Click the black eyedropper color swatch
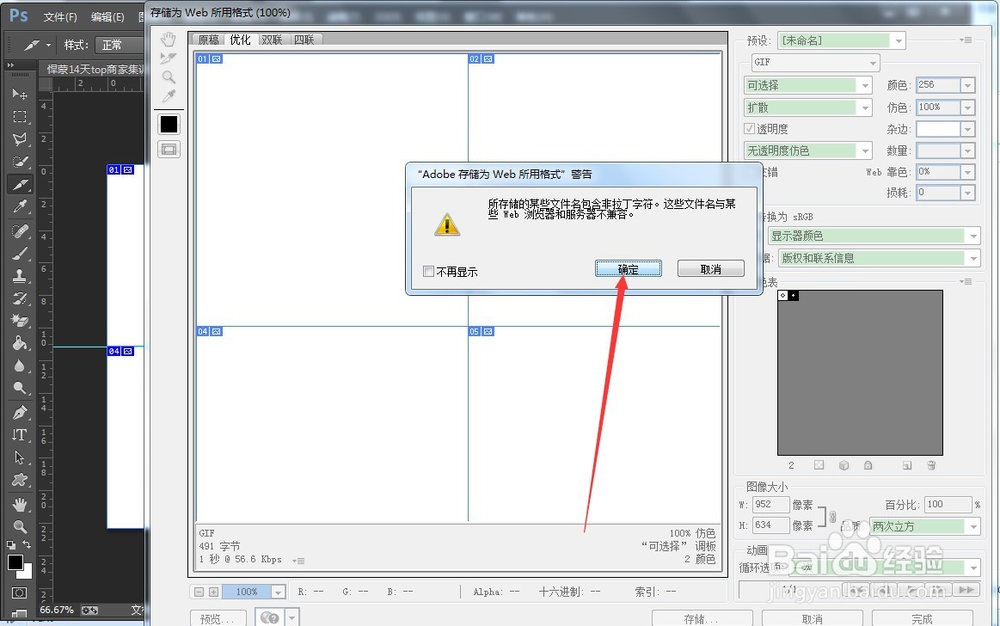Image resolution: width=1000 pixels, height=626 pixels. click(x=169, y=124)
